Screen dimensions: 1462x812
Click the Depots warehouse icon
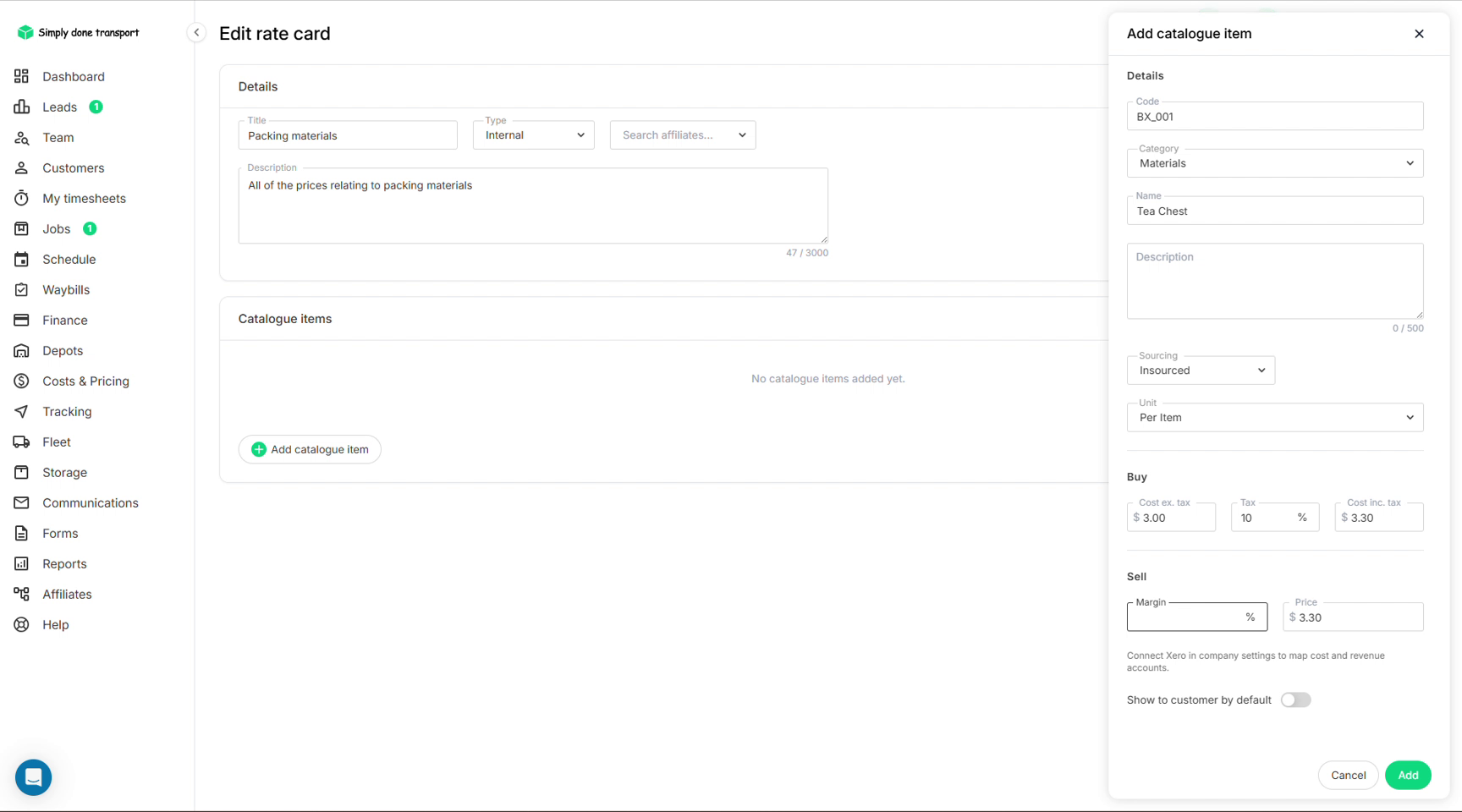pos(21,350)
